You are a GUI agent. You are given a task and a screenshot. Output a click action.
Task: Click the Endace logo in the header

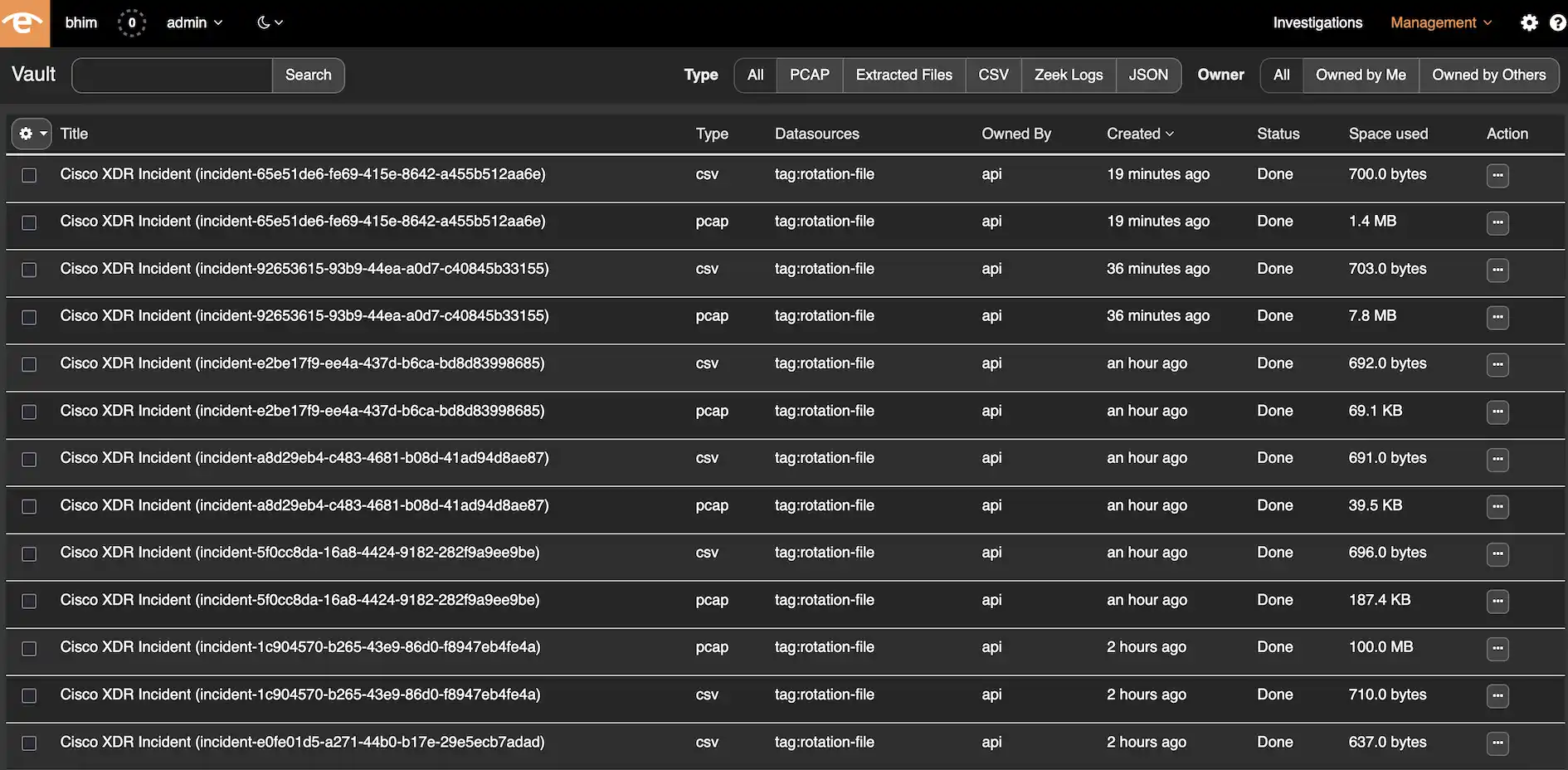click(25, 23)
